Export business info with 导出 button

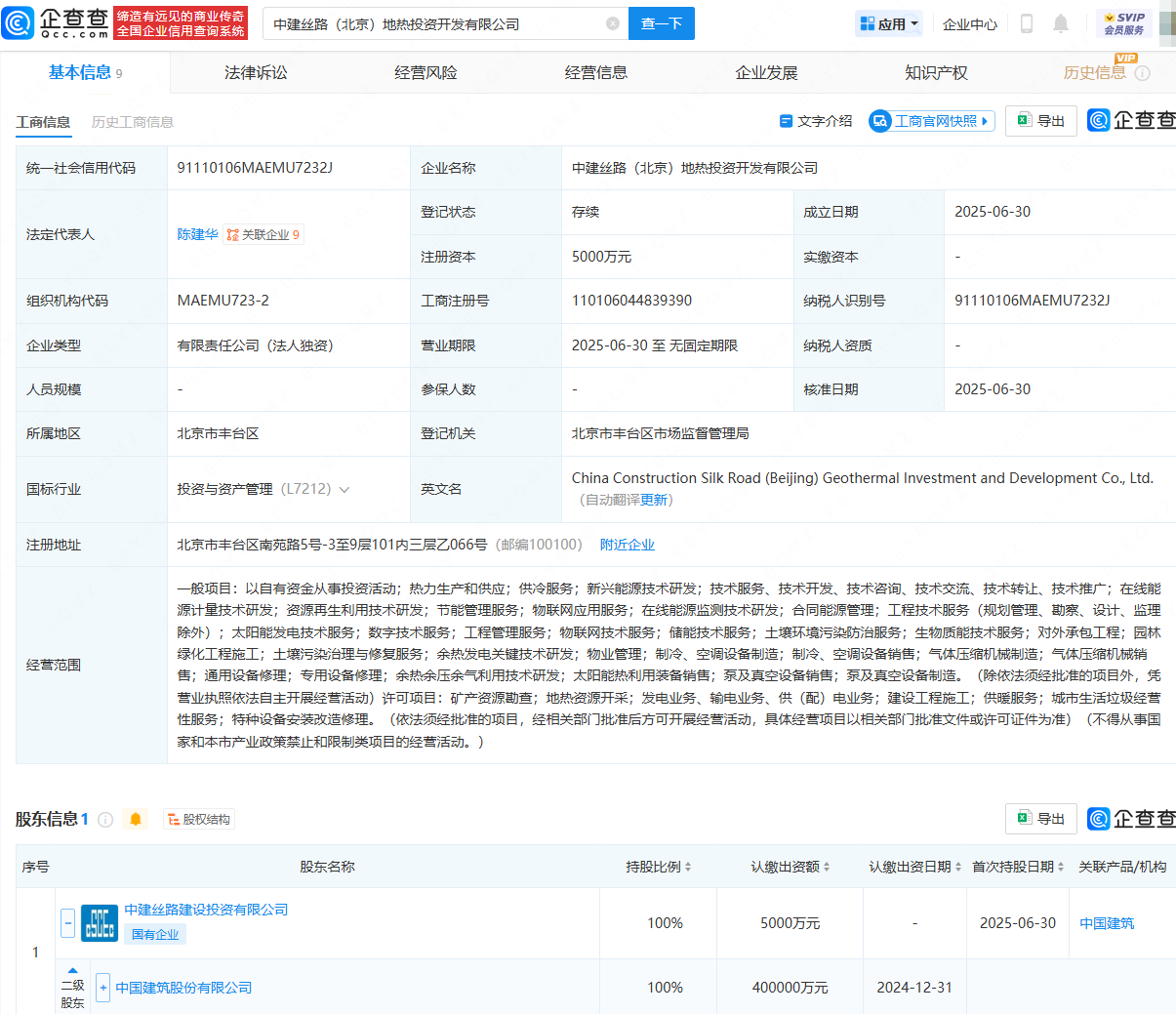[1041, 121]
